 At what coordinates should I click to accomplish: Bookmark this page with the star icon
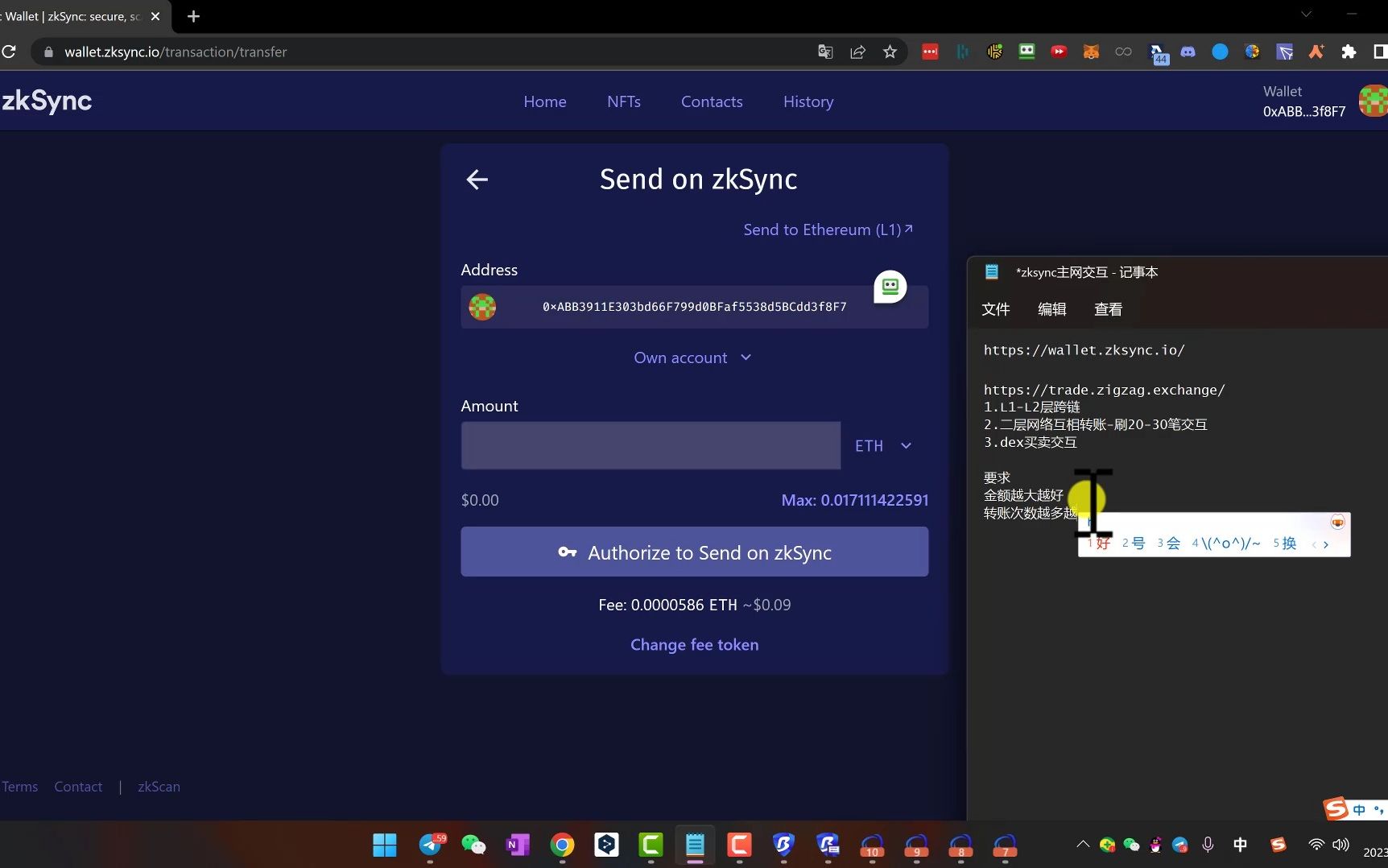tap(890, 52)
